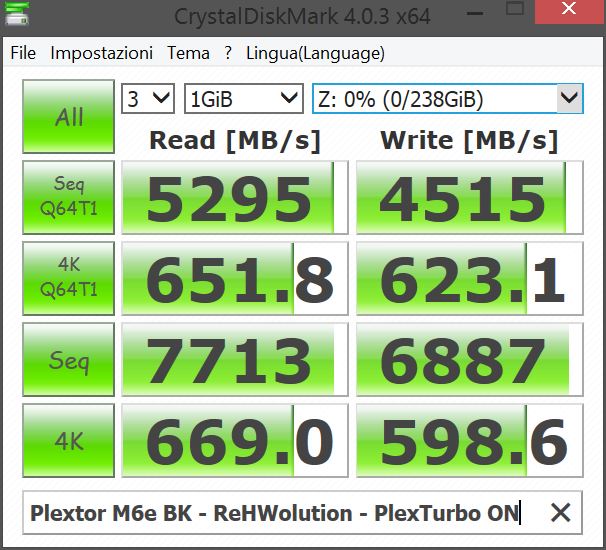The height and width of the screenshot is (550, 606).
Task: Click the 669.0 4K read result
Action: (x=235, y=440)
